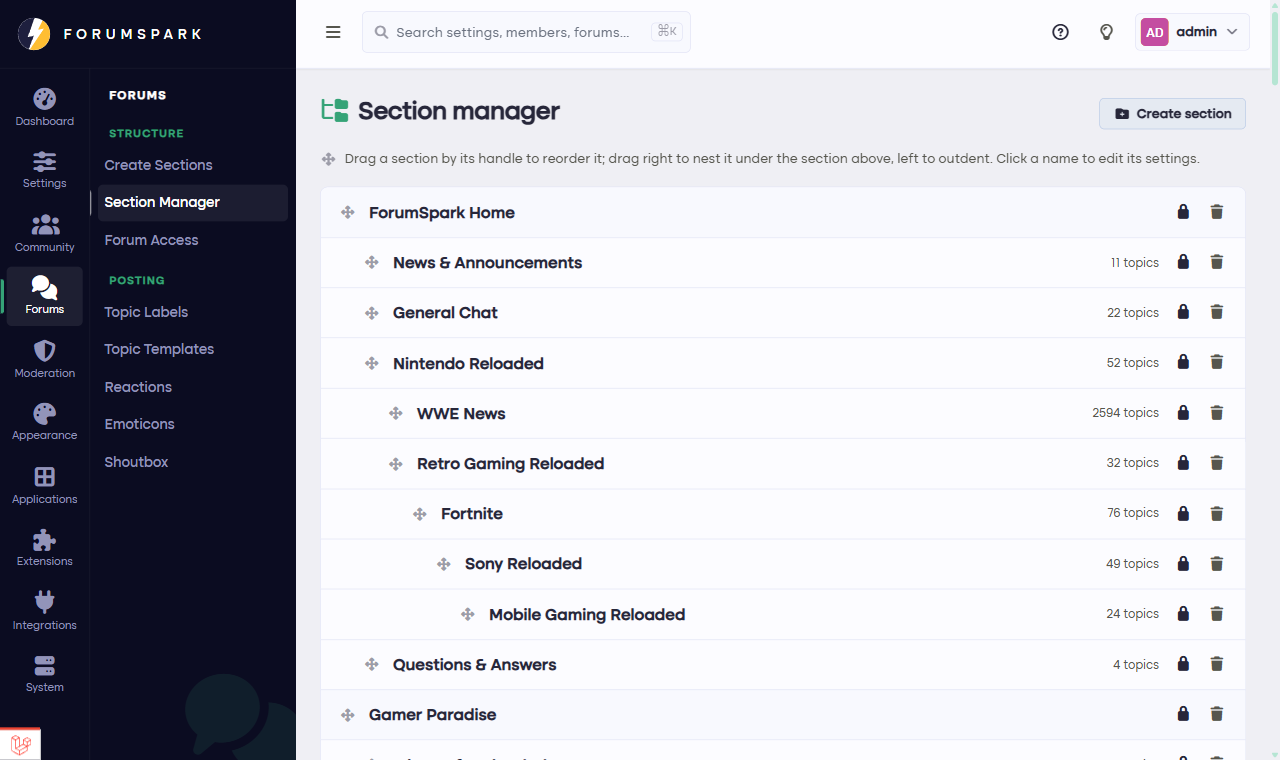Image resolution: width=1280 pixels, height=760 pixels.
Task: Click trash icon for General Chat
Action: pyautogui.click(x=1217, y=312)
